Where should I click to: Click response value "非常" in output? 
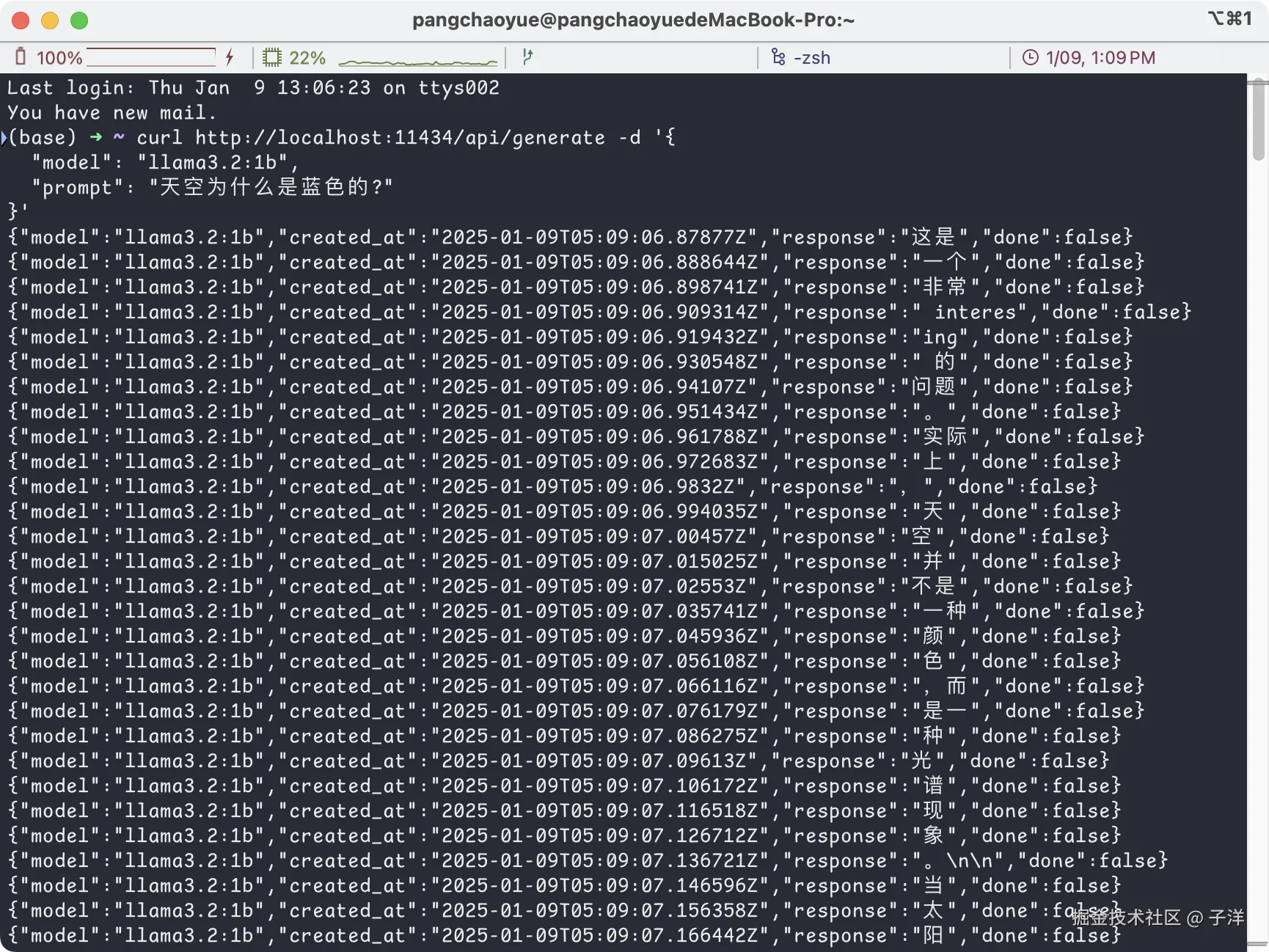[x=945, y=287]
